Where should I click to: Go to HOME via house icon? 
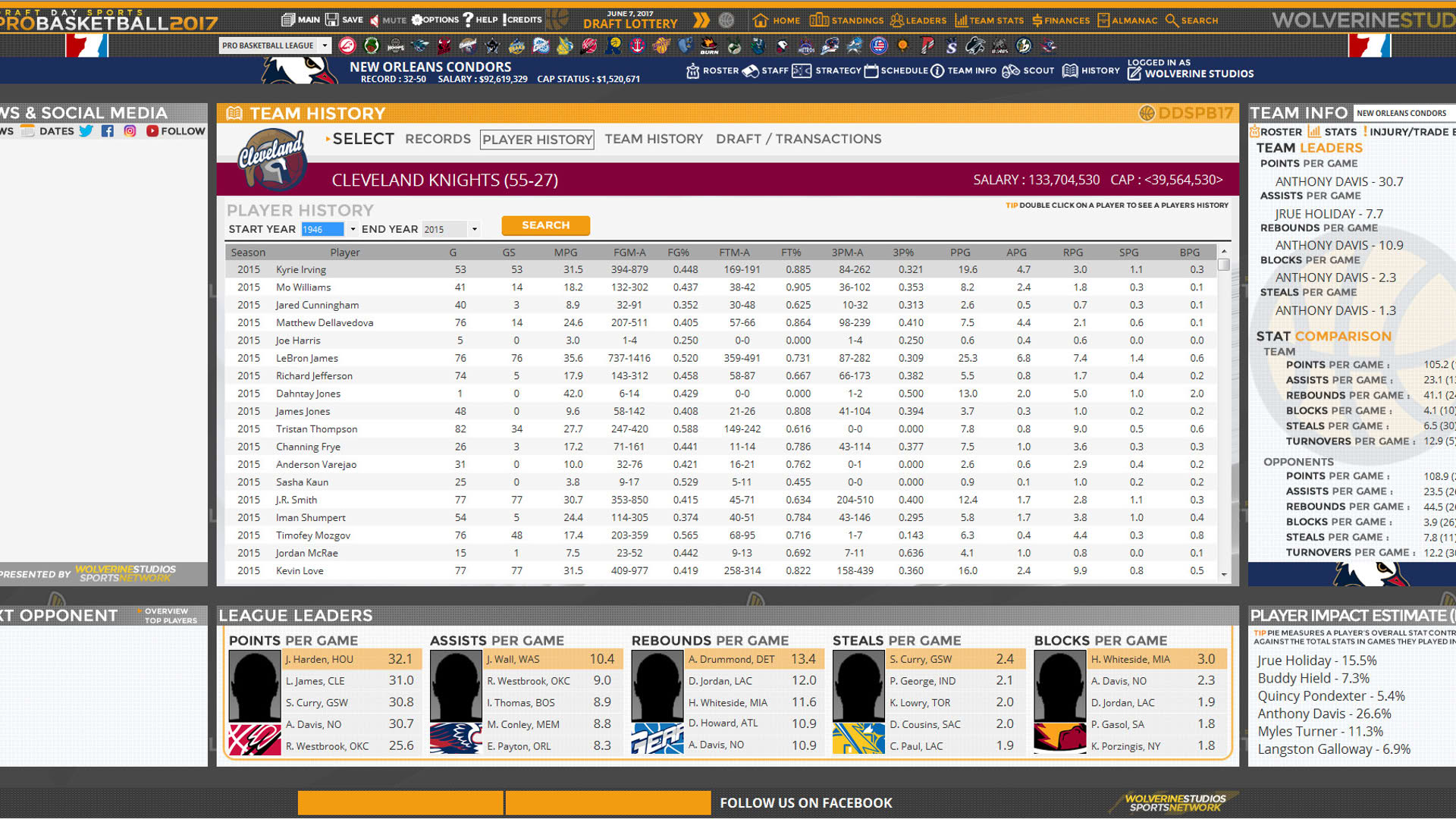pos(761,20)
